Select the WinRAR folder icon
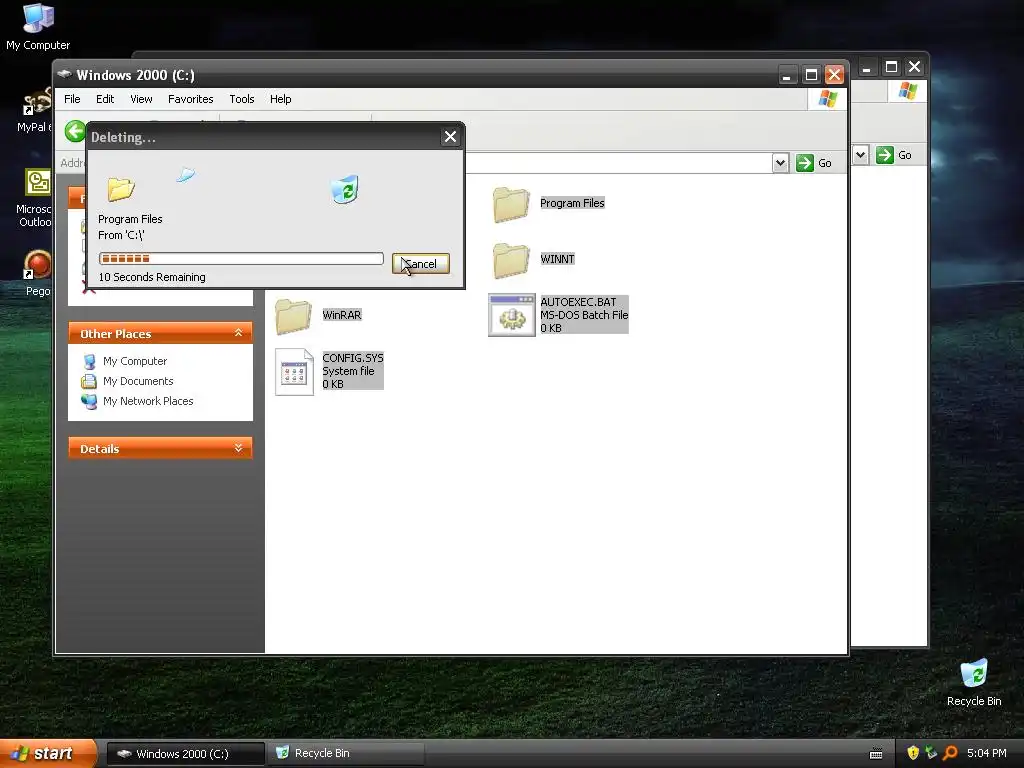 [293, 316]
